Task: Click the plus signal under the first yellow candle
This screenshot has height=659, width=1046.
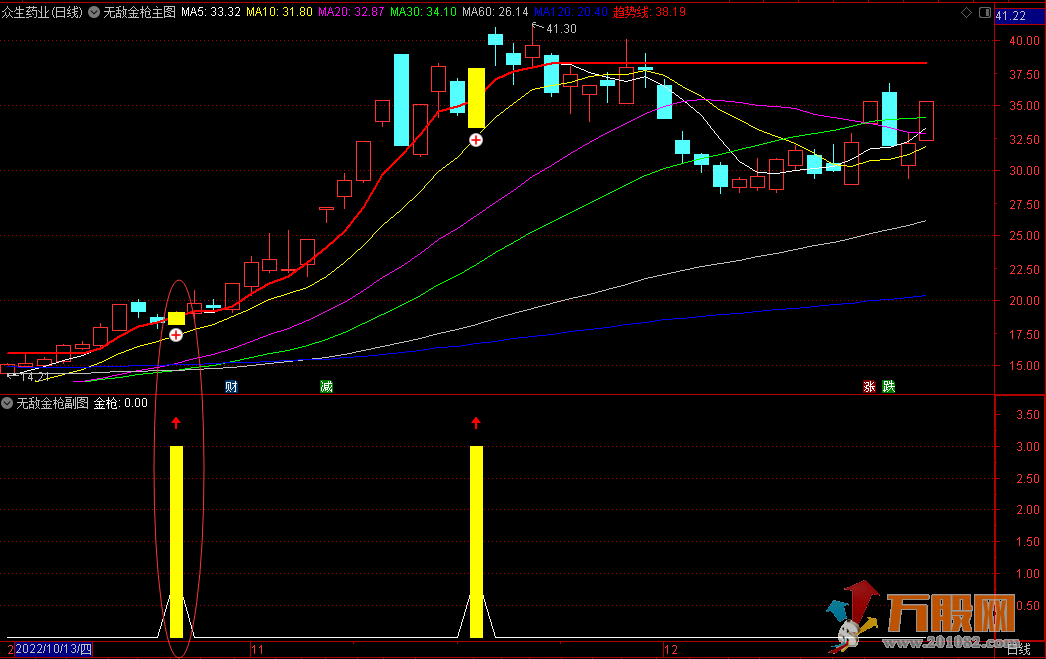Action: click(175, 335)
